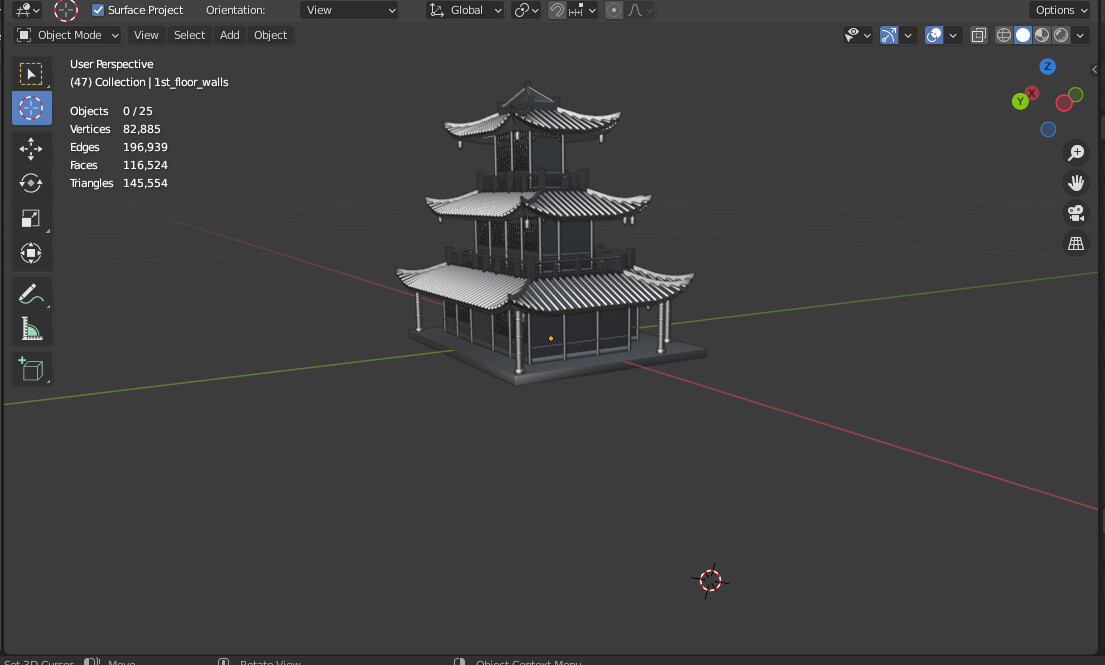
Task: Activate the 3D Cursor tool in the toolbar
Action: [x=31, y=108]
